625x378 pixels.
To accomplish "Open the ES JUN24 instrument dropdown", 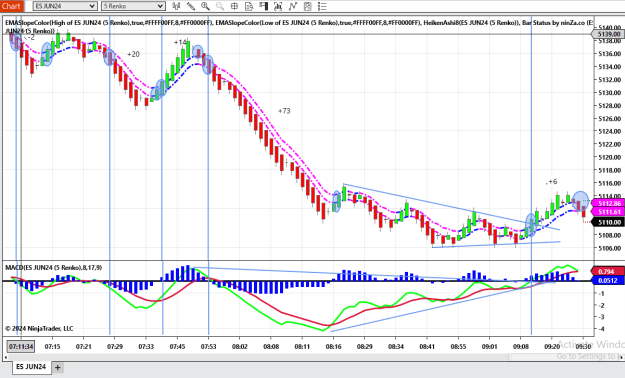I will 65,6.
